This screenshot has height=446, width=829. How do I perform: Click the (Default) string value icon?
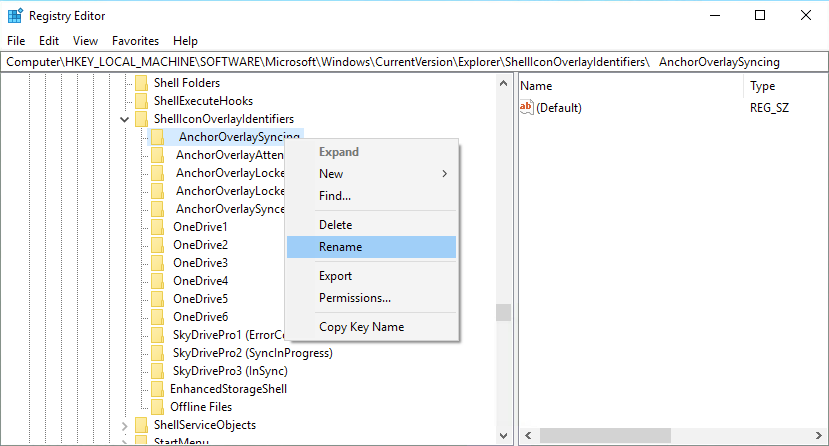526,107
